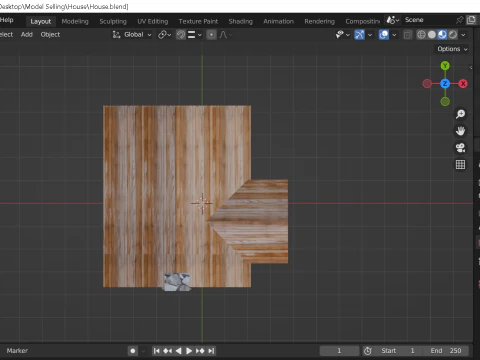This screenshot has height=360, width=480.
Task: Open the Global transform orientation dropdown
Action: point(132,34)
